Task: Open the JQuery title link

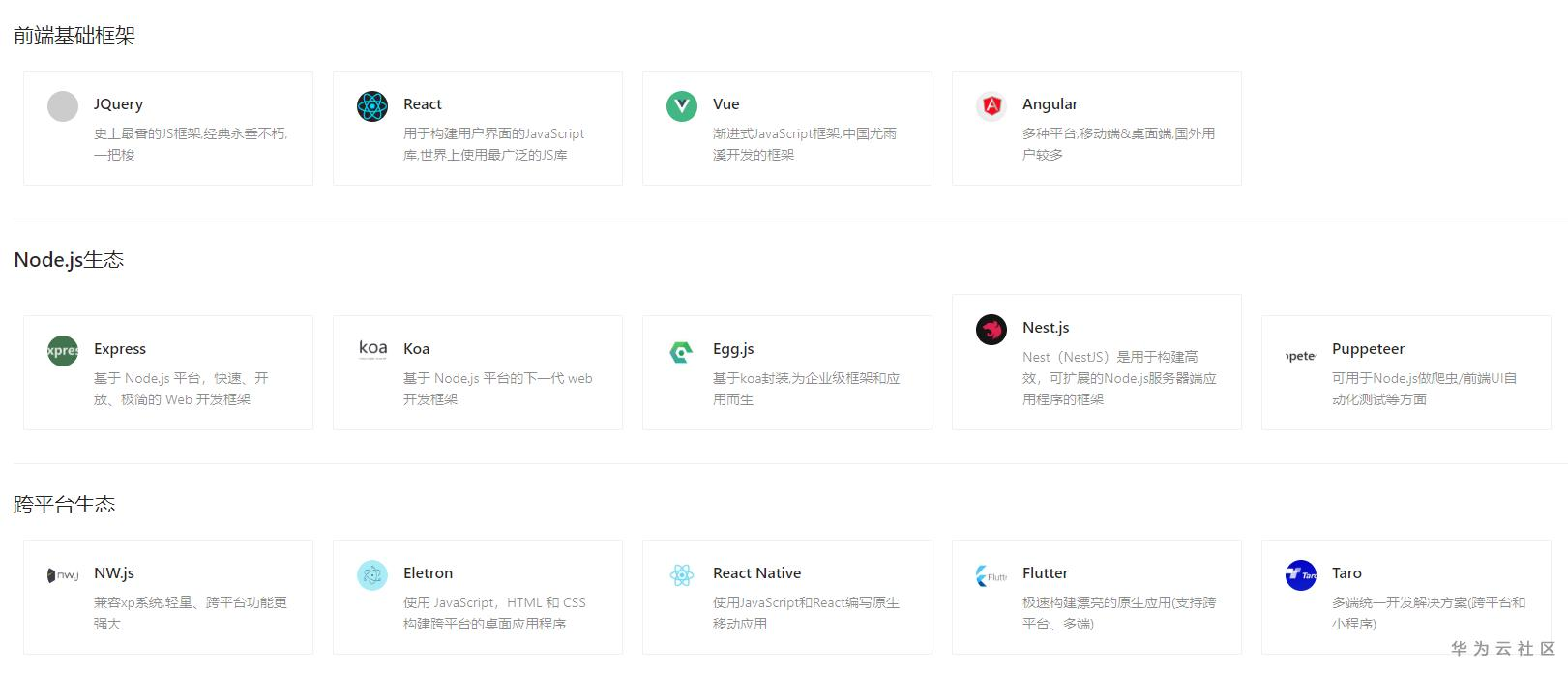Action: point(118,104)
